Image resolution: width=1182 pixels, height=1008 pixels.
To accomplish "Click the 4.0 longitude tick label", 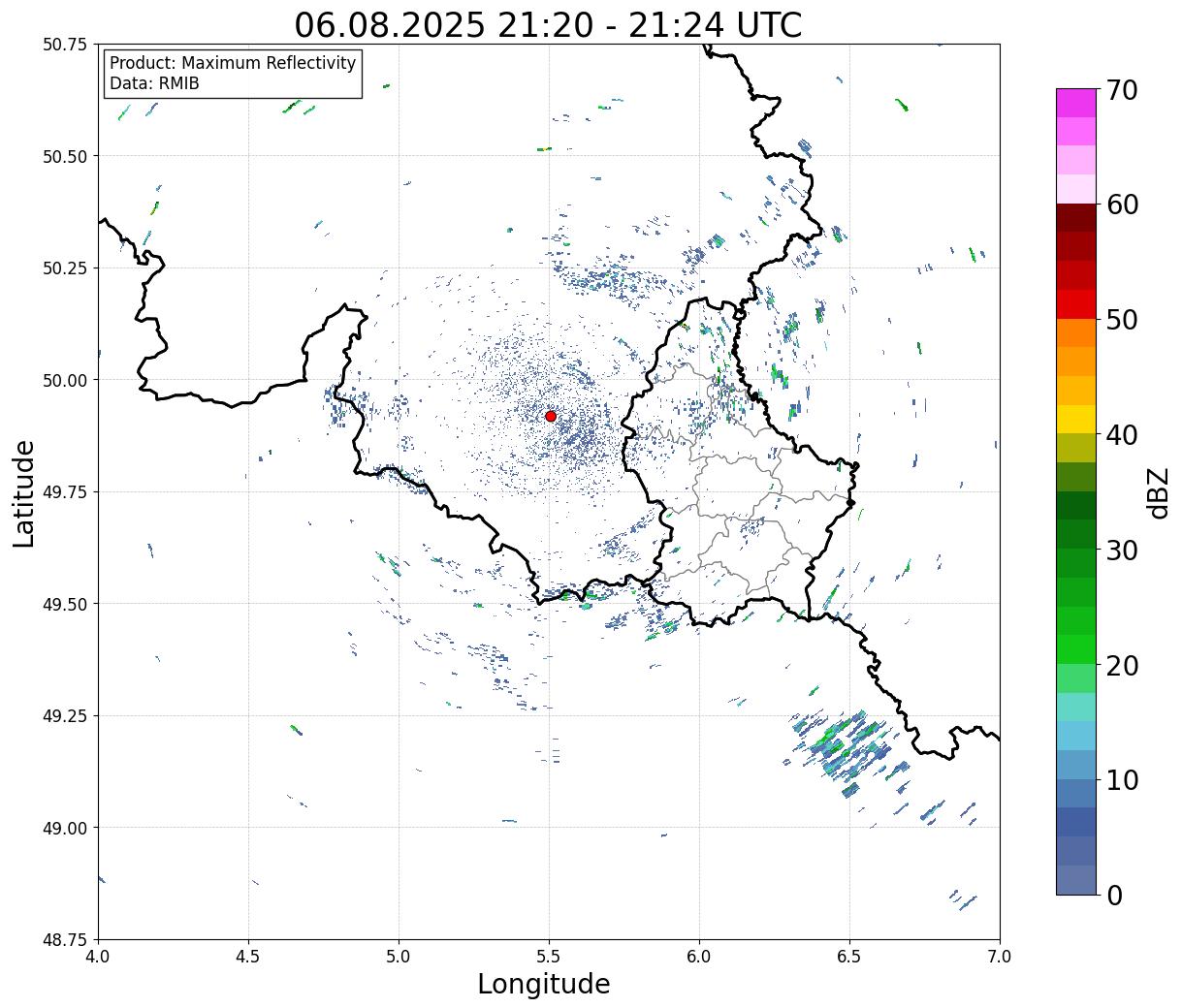I will point(98,957).
